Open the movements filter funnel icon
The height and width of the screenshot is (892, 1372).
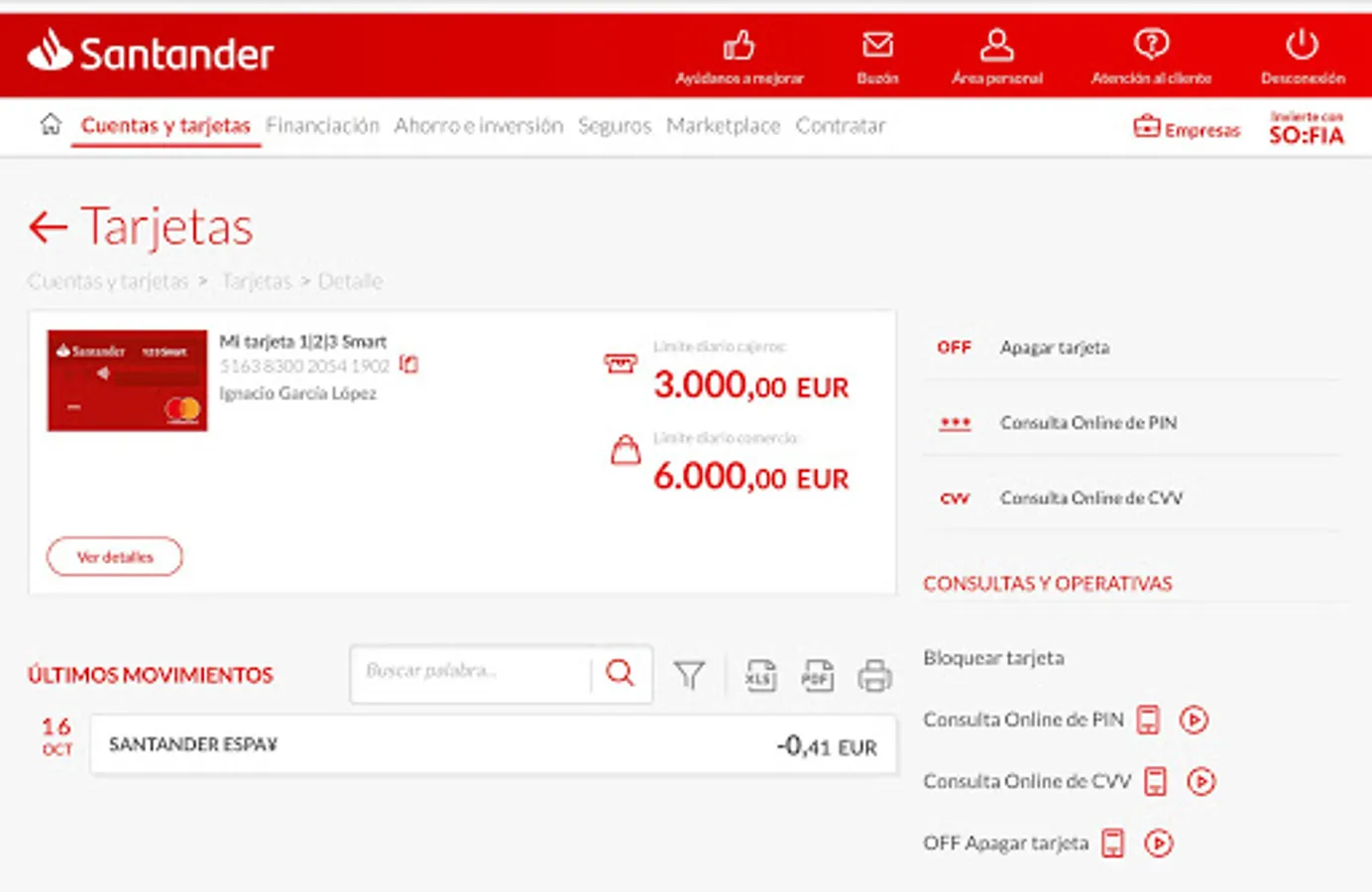pos(689,675)
